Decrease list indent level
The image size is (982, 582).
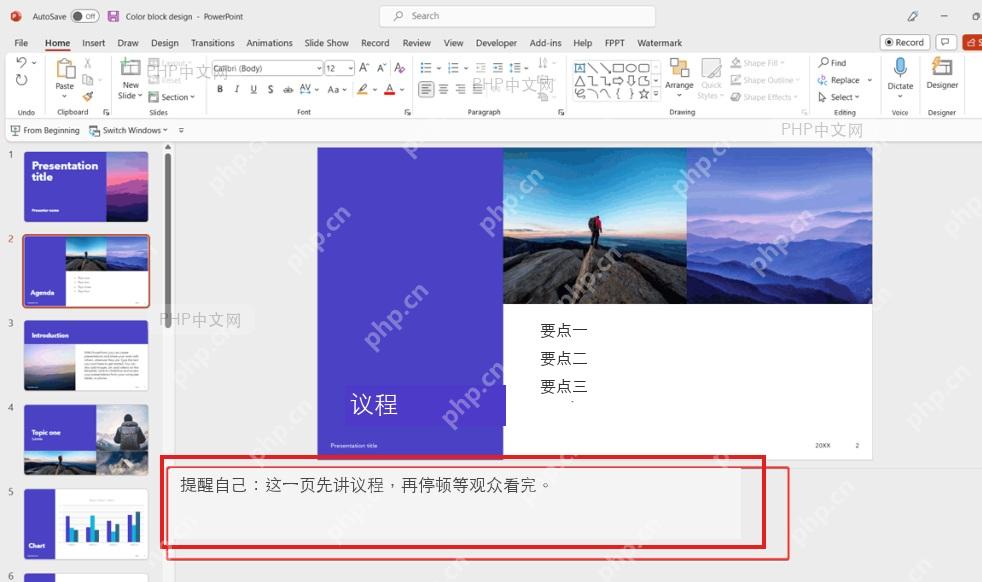(480, 68)
